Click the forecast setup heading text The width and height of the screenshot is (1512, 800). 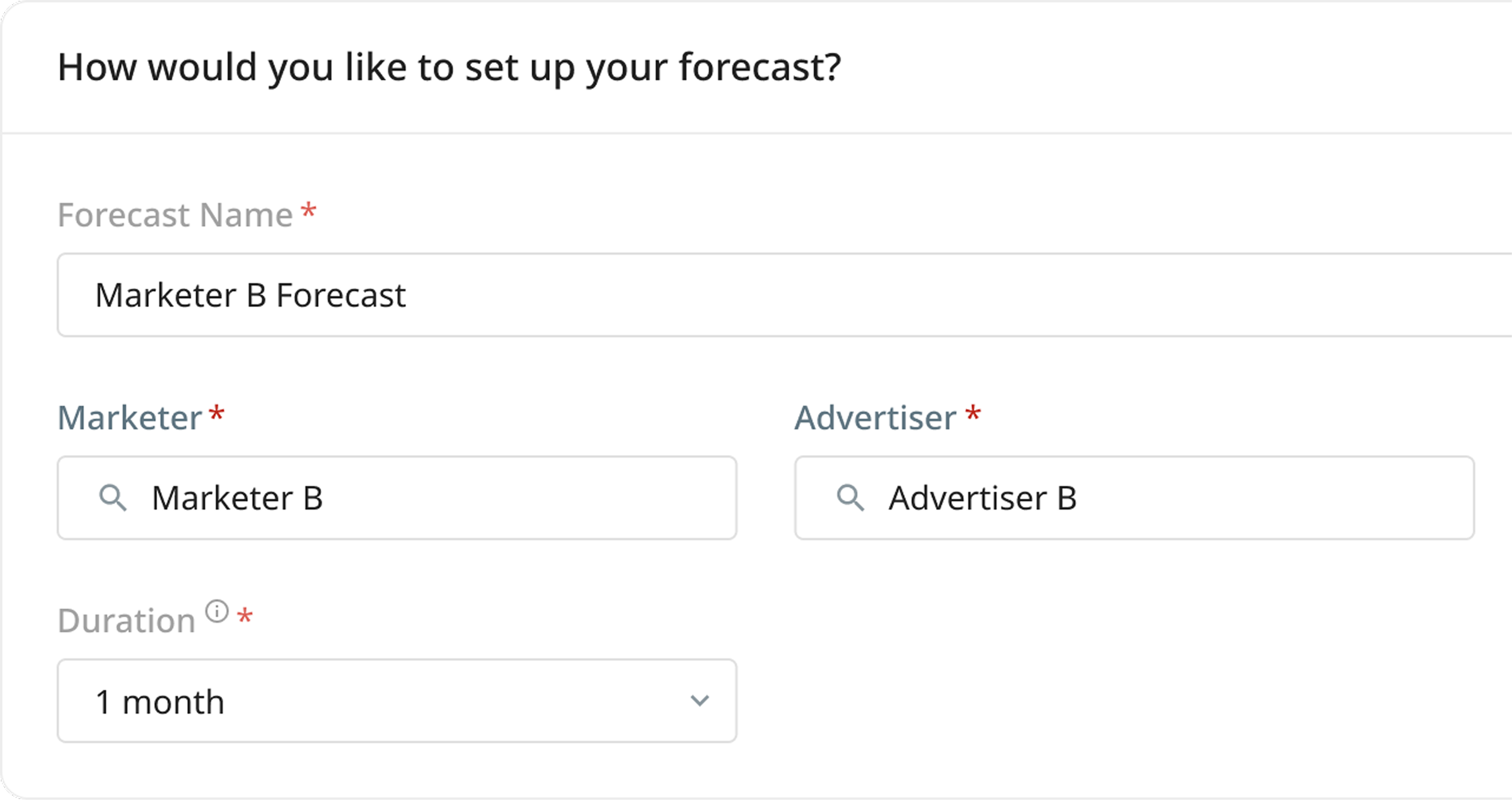tap(450, 67)
